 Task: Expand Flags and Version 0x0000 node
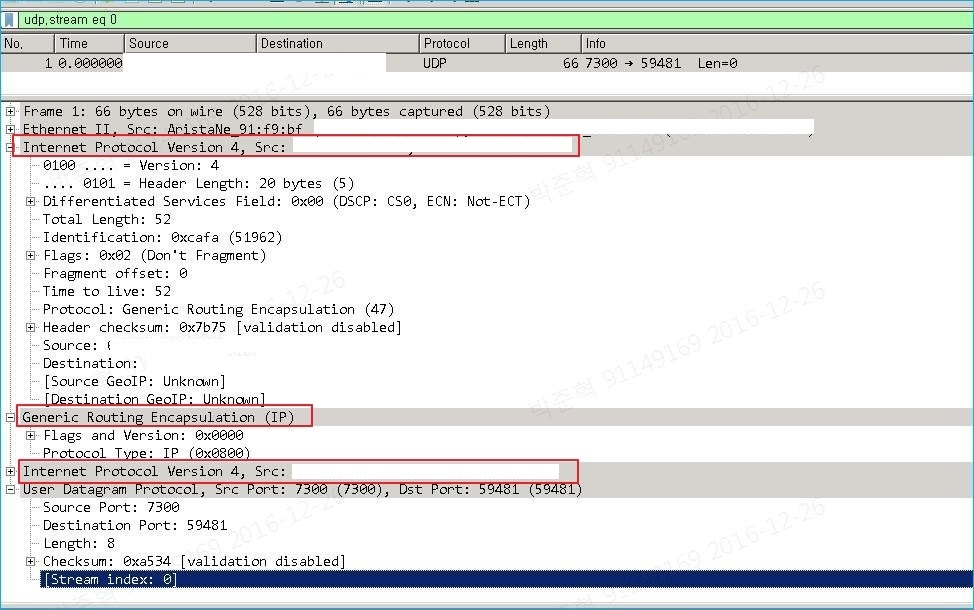click(x=31, y=435)
